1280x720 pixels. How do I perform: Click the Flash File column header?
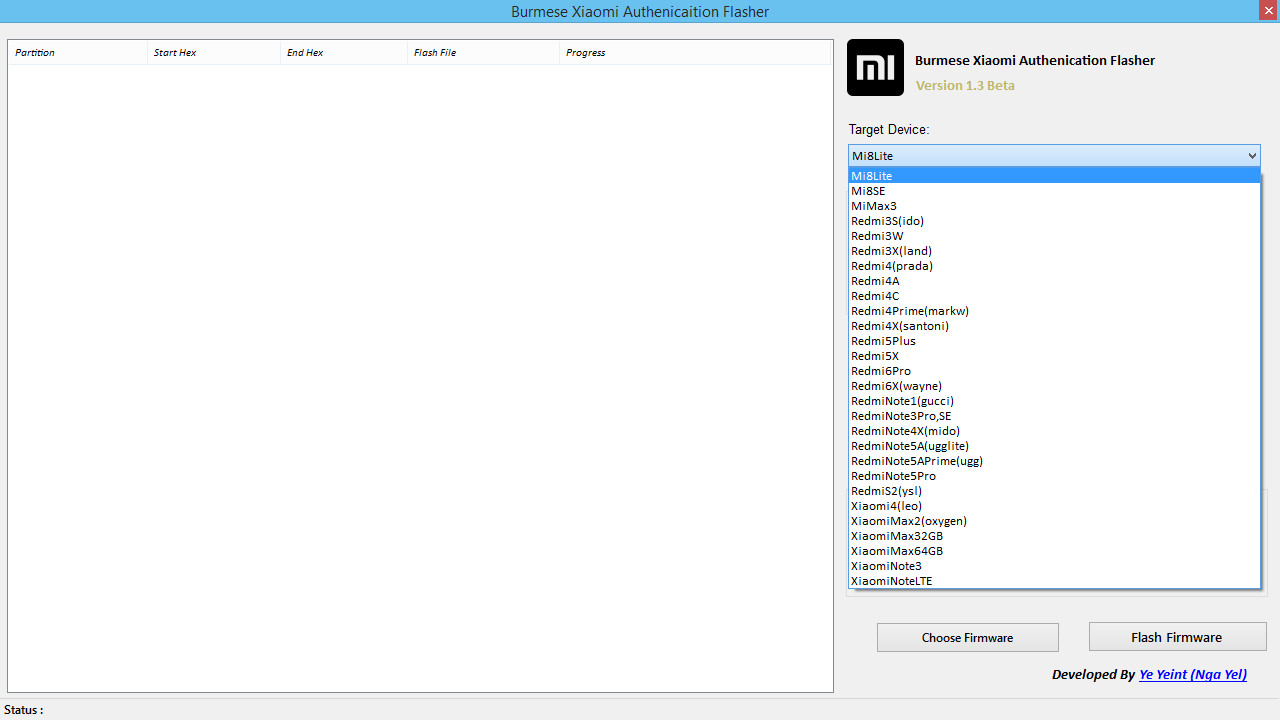484,53
